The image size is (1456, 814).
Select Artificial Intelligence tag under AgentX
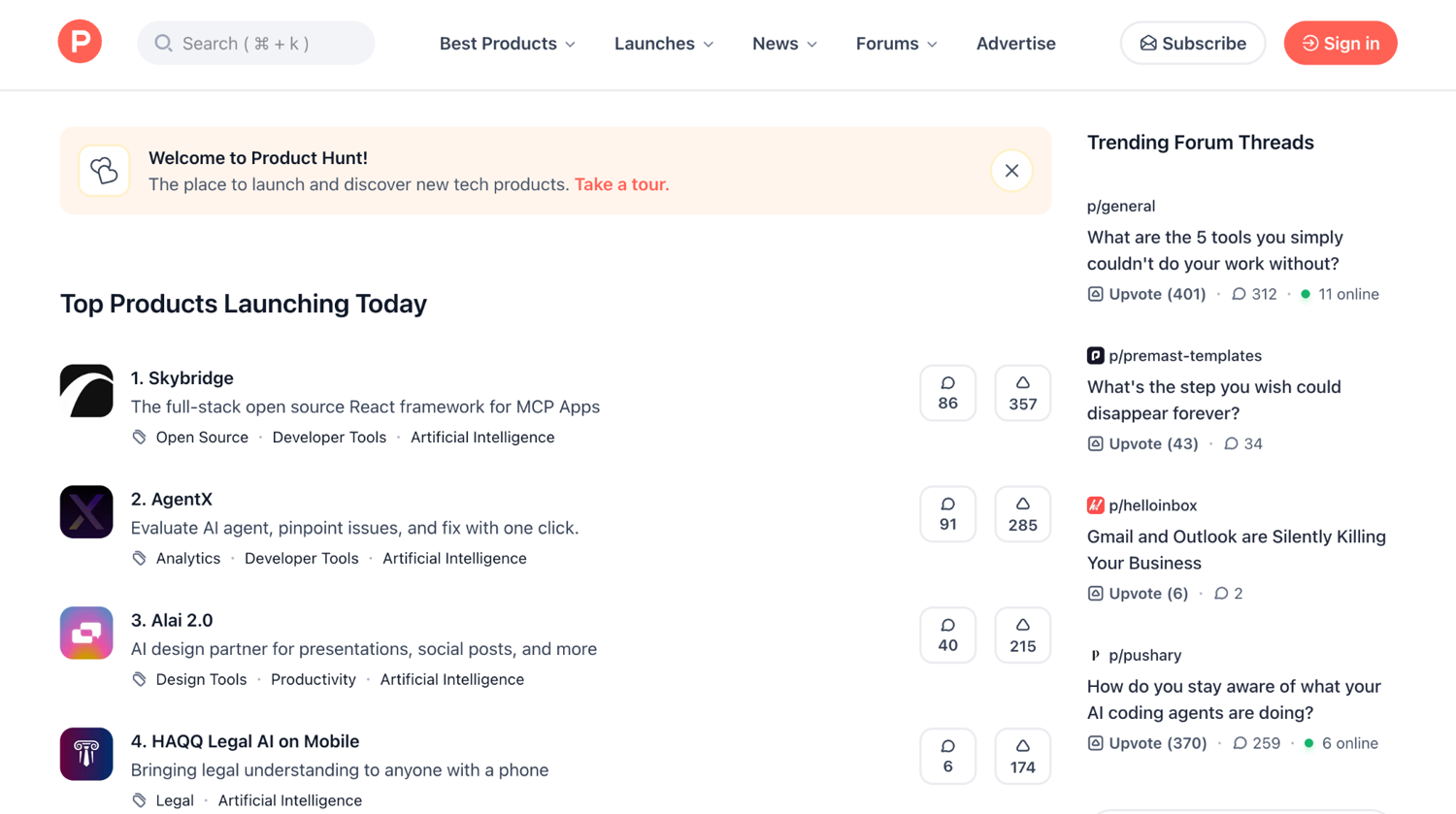coord(454,559)
